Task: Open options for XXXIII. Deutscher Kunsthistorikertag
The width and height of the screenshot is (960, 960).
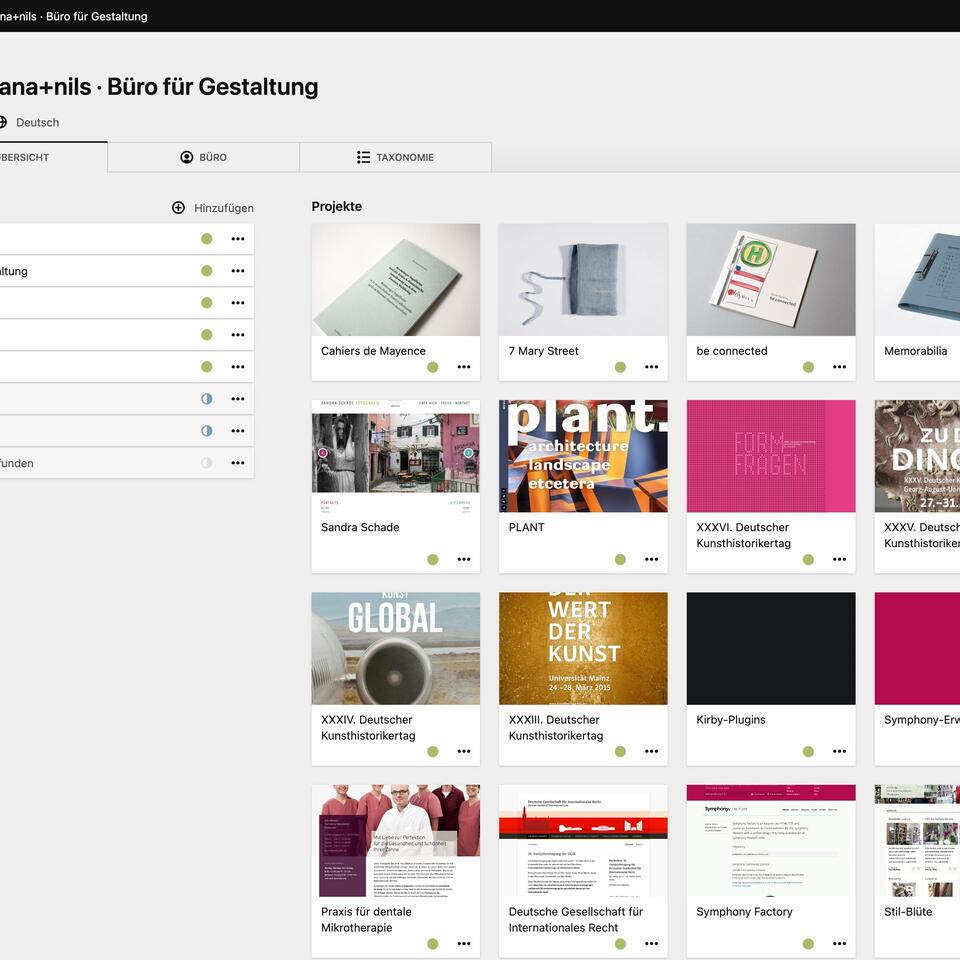Action: point(651,752)
